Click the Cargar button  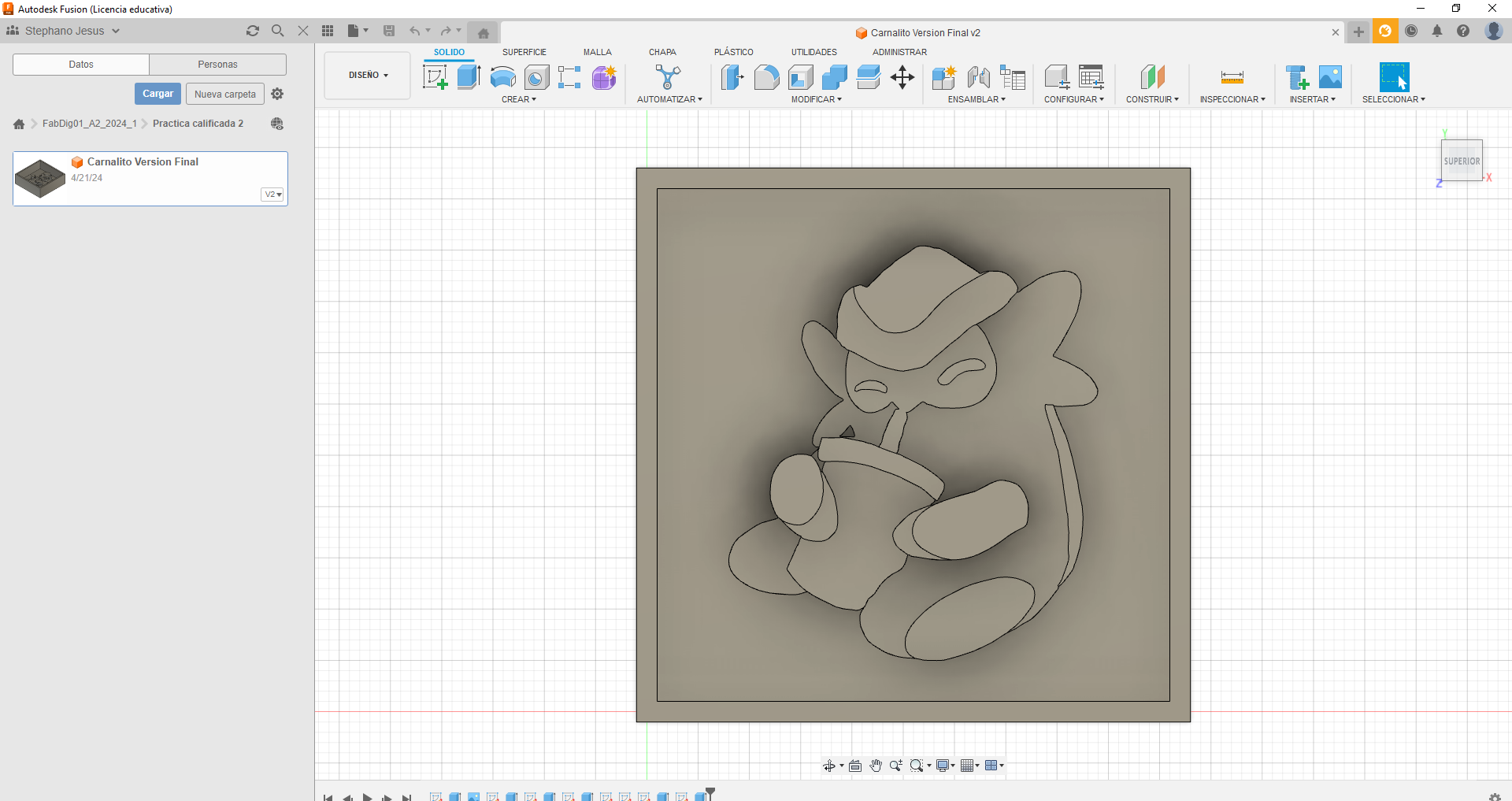(x=158, y=94)
